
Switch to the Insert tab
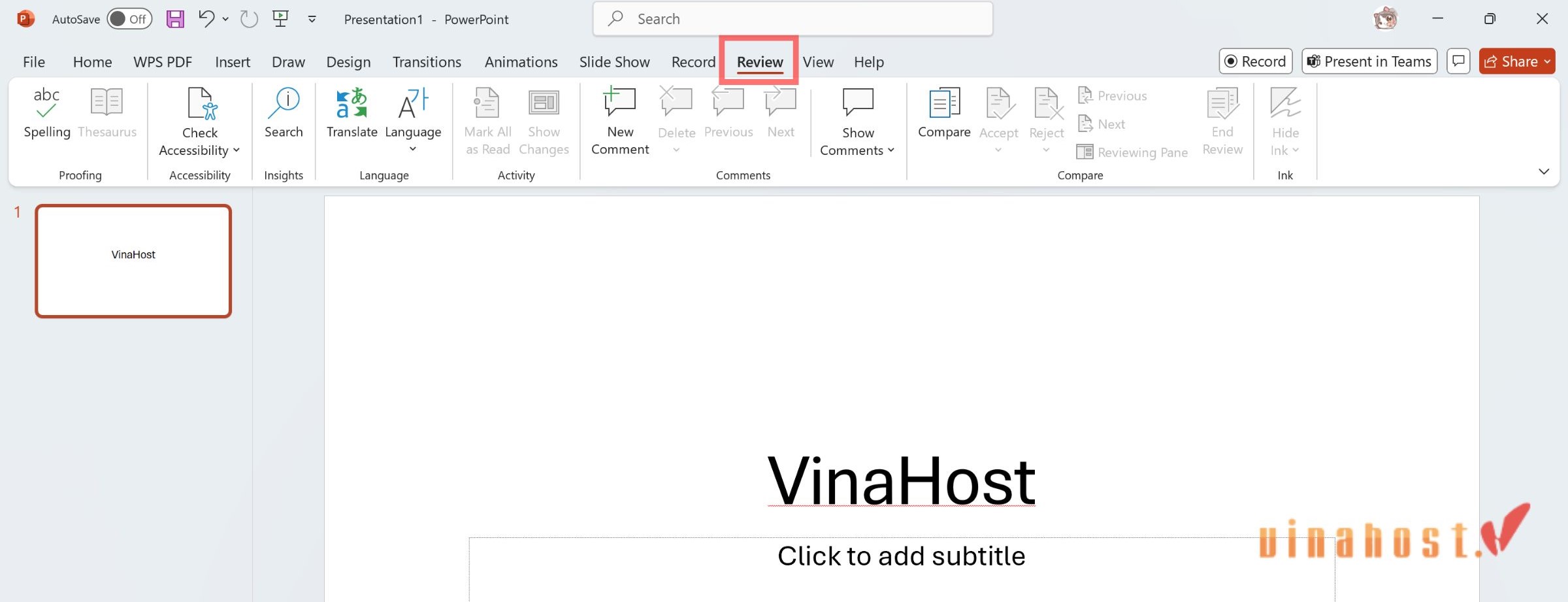[x=233, y=61]
